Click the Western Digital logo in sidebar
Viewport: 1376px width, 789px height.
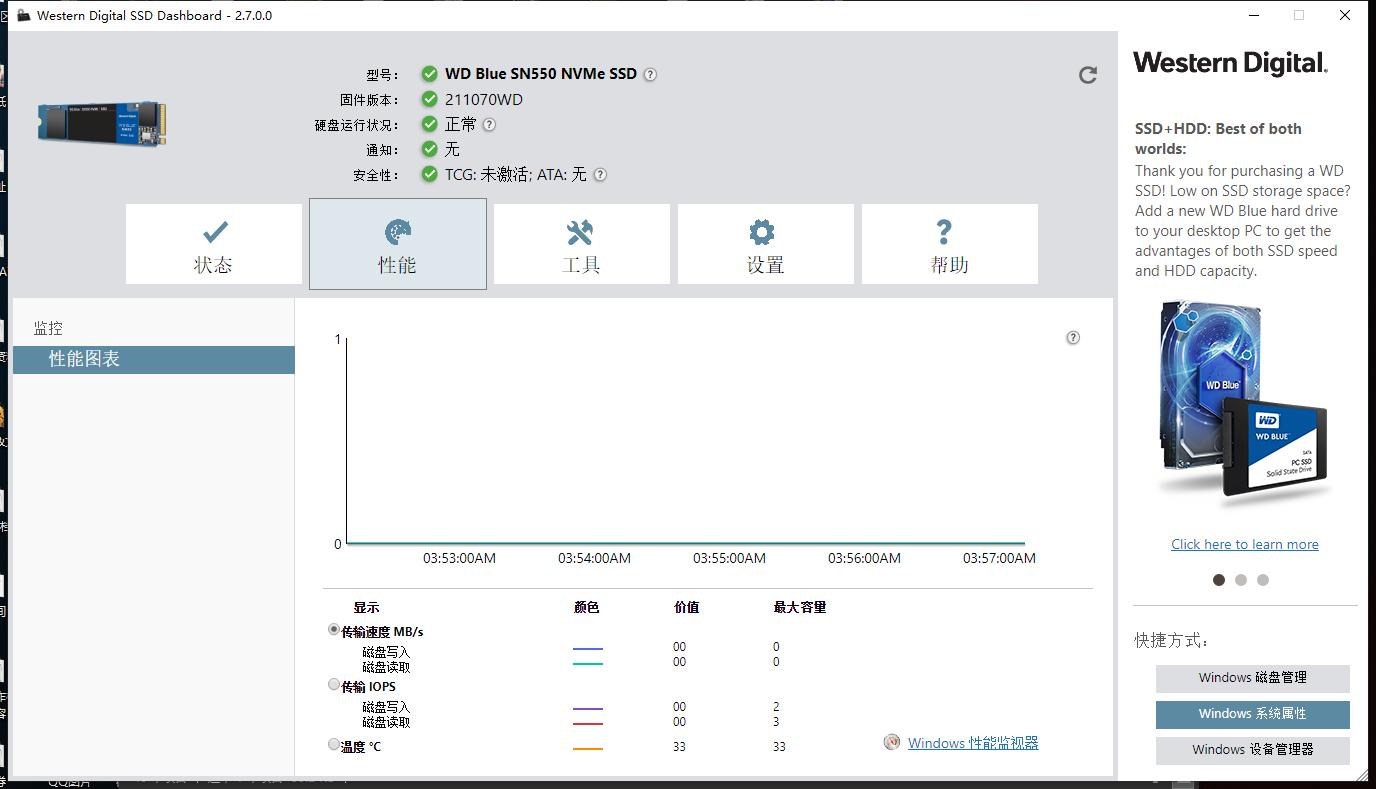[1231, 62]
